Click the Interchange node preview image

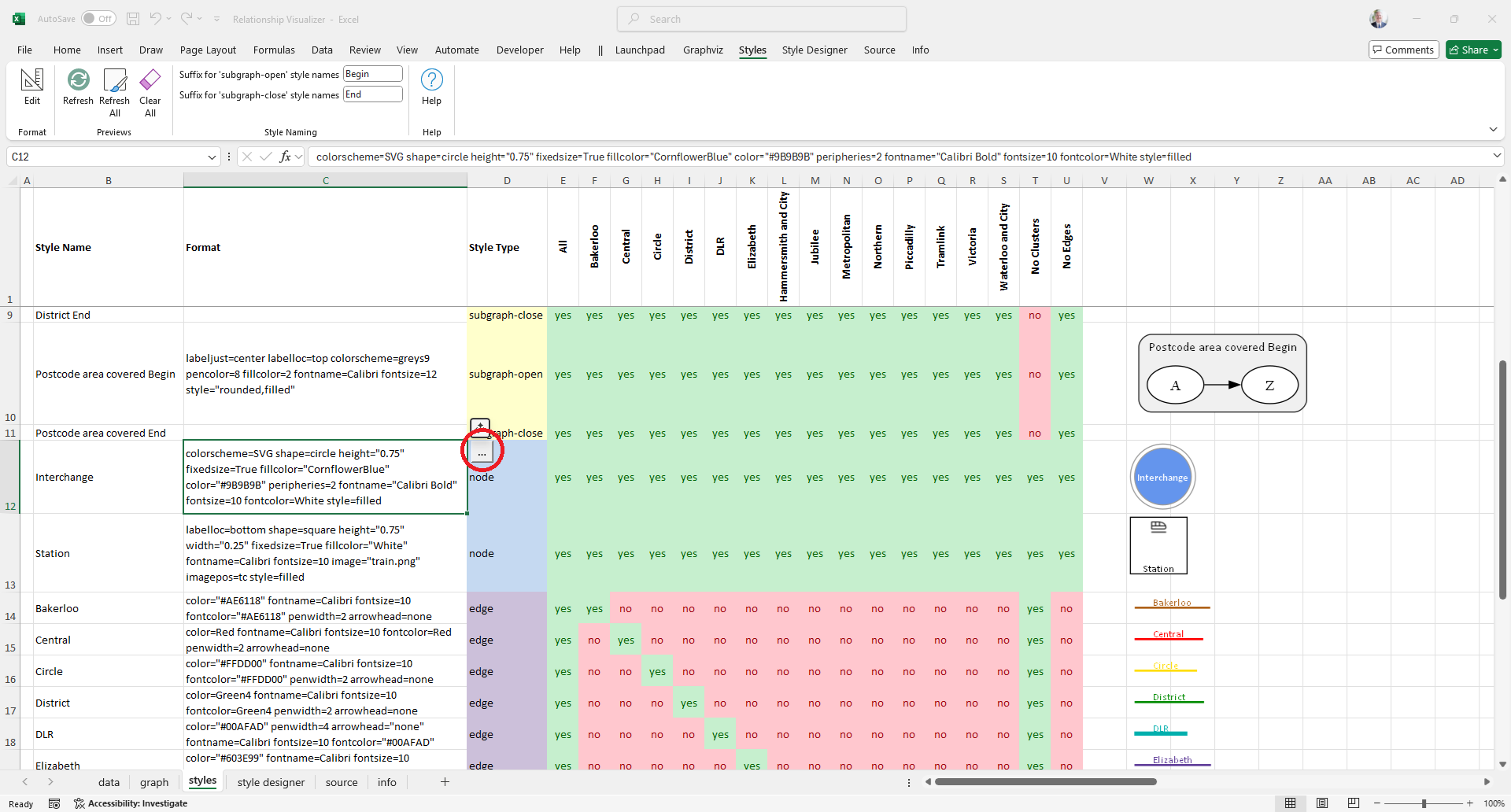pos(1162,478)
